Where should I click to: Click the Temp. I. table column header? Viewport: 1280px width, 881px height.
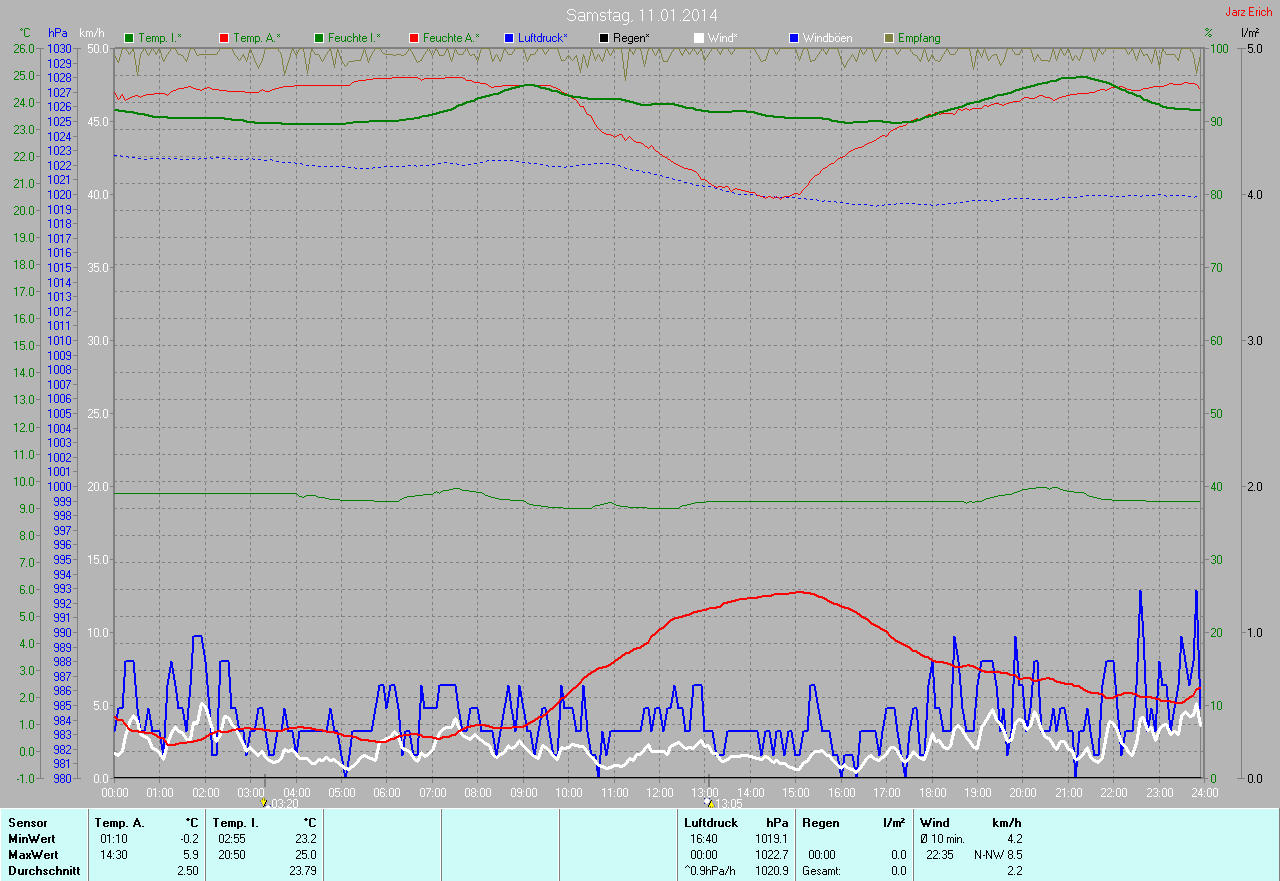pos(235,823)
